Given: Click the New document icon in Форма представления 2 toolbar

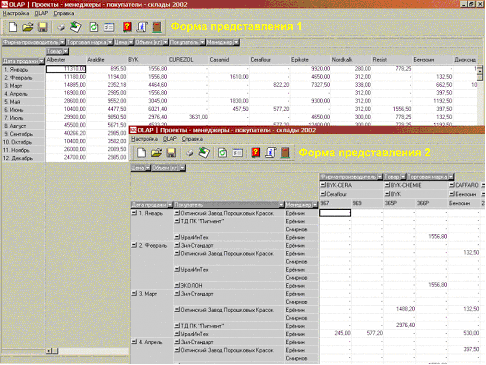Looking at the screenshot, I should (x=142, y=153).
